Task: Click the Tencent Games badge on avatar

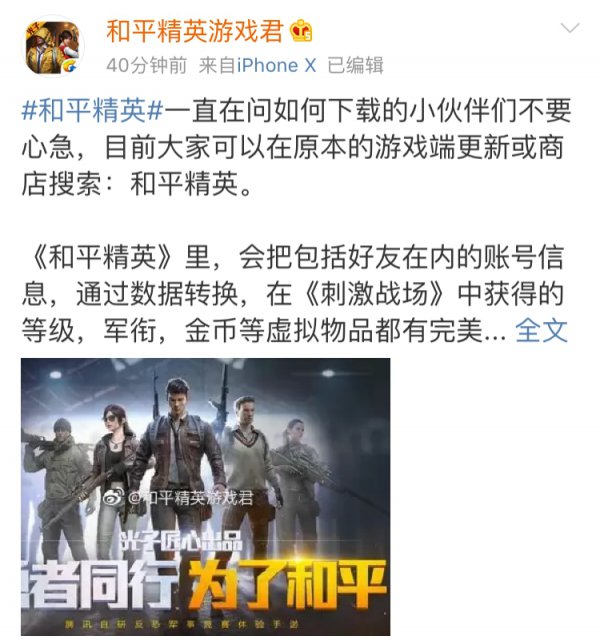Action: [69, 65]
